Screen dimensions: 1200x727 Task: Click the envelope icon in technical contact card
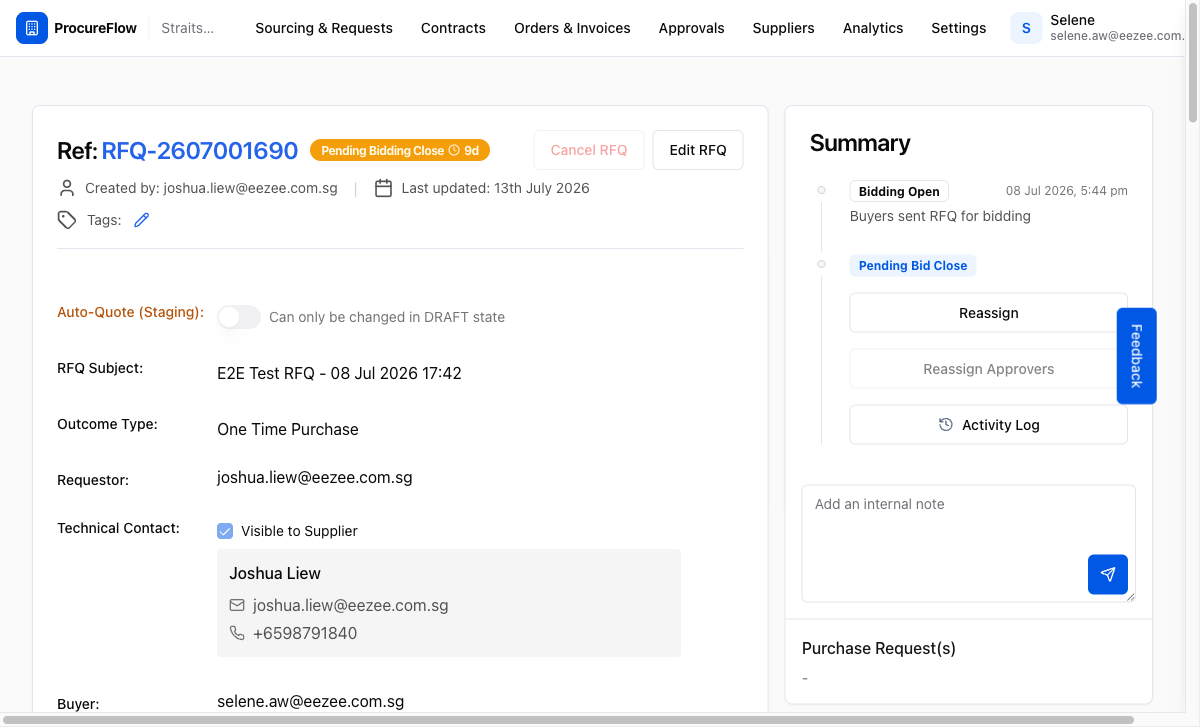click(237, 605)
